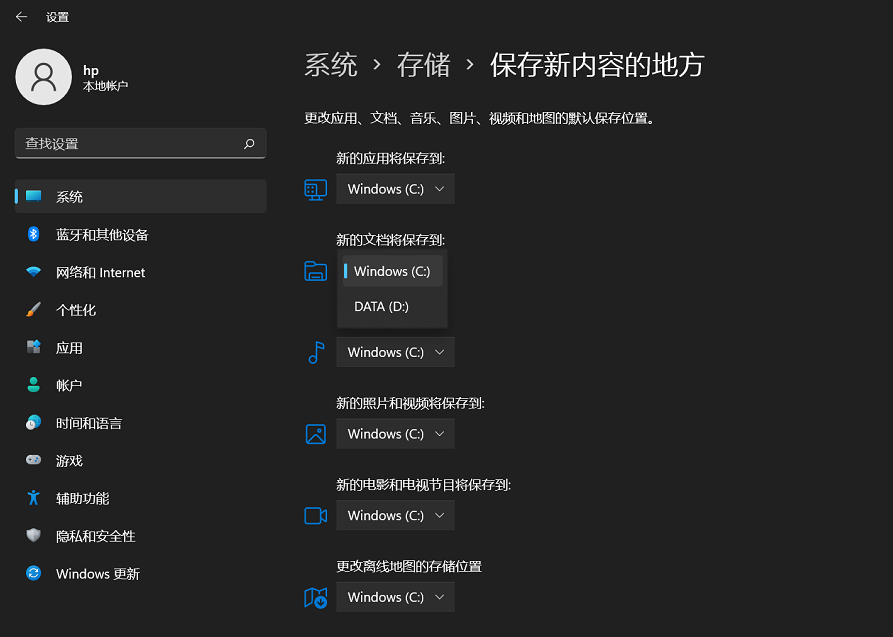This screenshot has width=893, height=637.
Task: Click the Bluetooth icon in sidebar
Action: [x=34, y=234]
